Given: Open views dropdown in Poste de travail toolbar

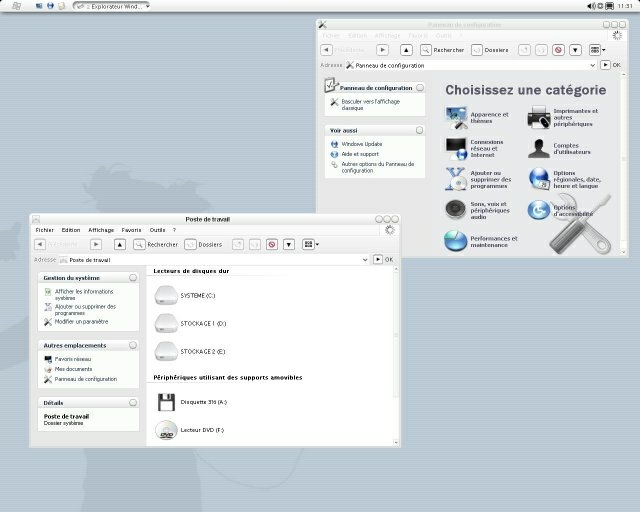Looking at the screenshot, I should (311, 244).
